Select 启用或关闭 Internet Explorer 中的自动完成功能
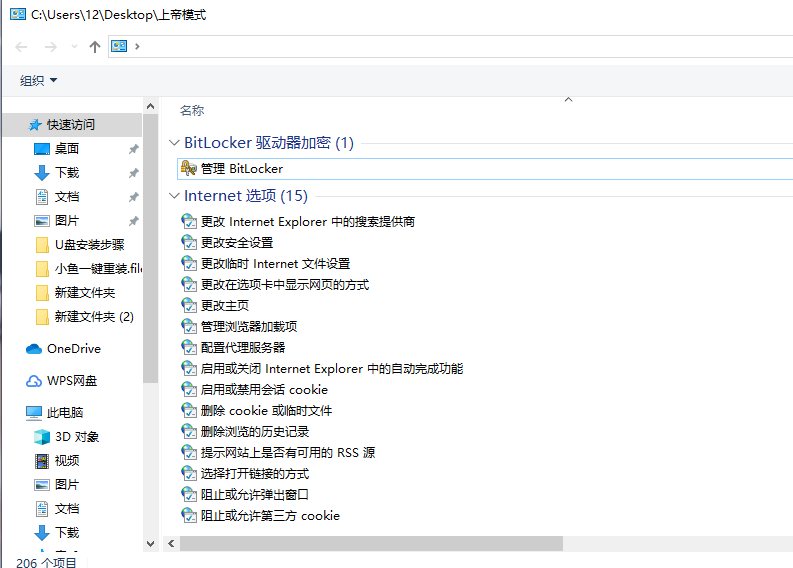Image resolution: width=793 pixels, height=568 pixels. click(x=332, y=369)
